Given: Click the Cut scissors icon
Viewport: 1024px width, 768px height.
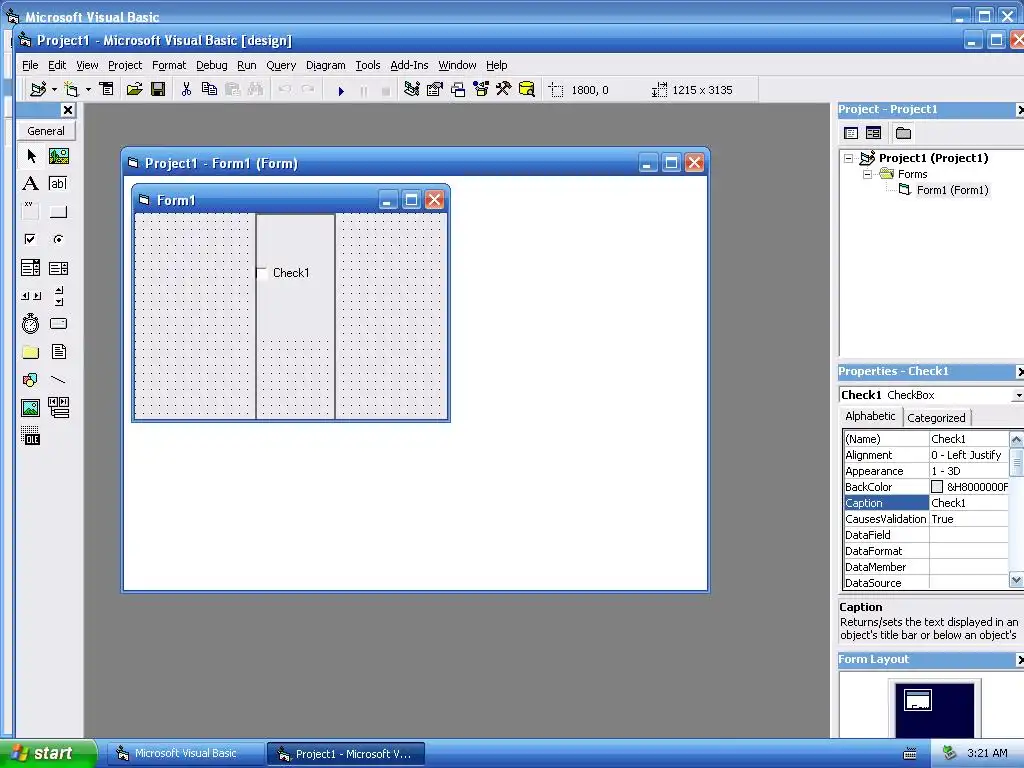Looking at the screenshot, I should click(x=187, y=89).
